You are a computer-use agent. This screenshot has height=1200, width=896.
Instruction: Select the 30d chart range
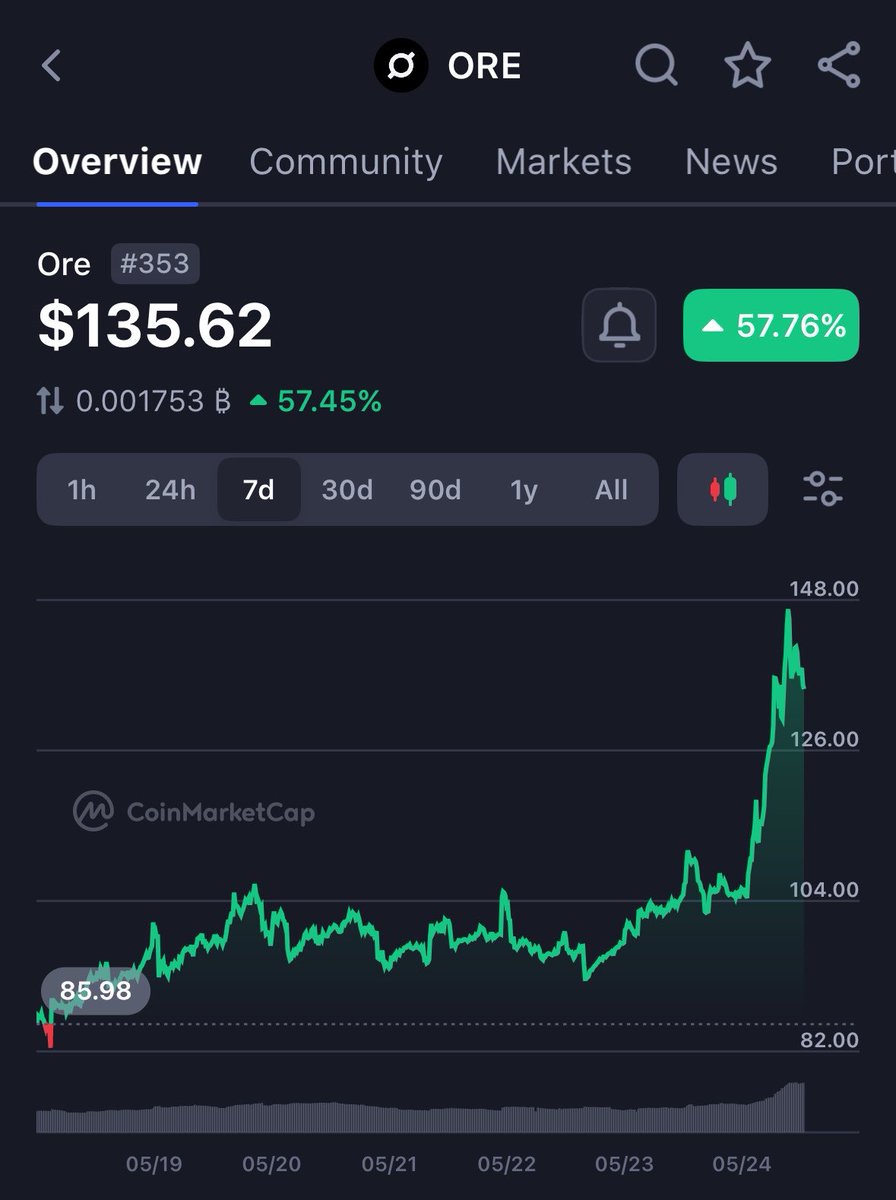tap(347, 490)
